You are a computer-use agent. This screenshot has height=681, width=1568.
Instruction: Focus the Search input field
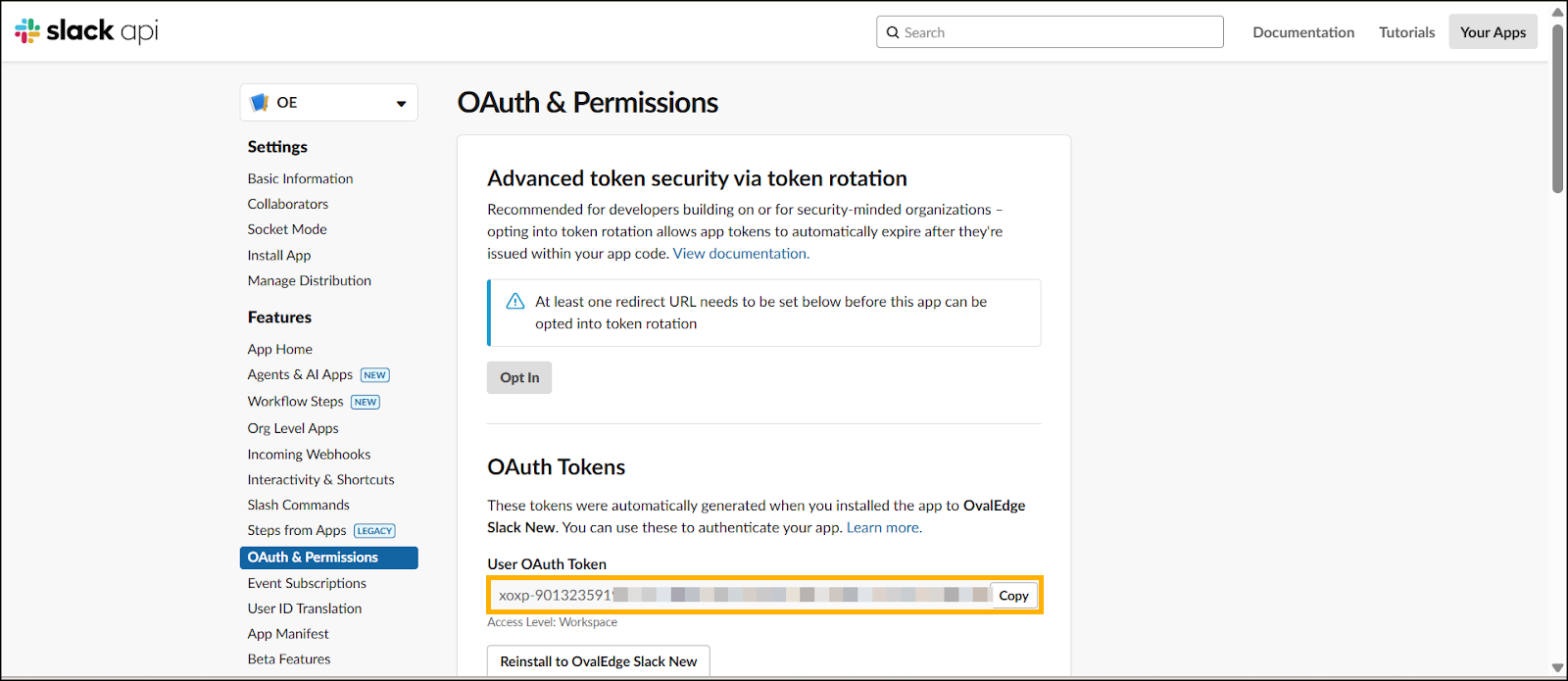pyautogui.click(x=1058, y=32)
